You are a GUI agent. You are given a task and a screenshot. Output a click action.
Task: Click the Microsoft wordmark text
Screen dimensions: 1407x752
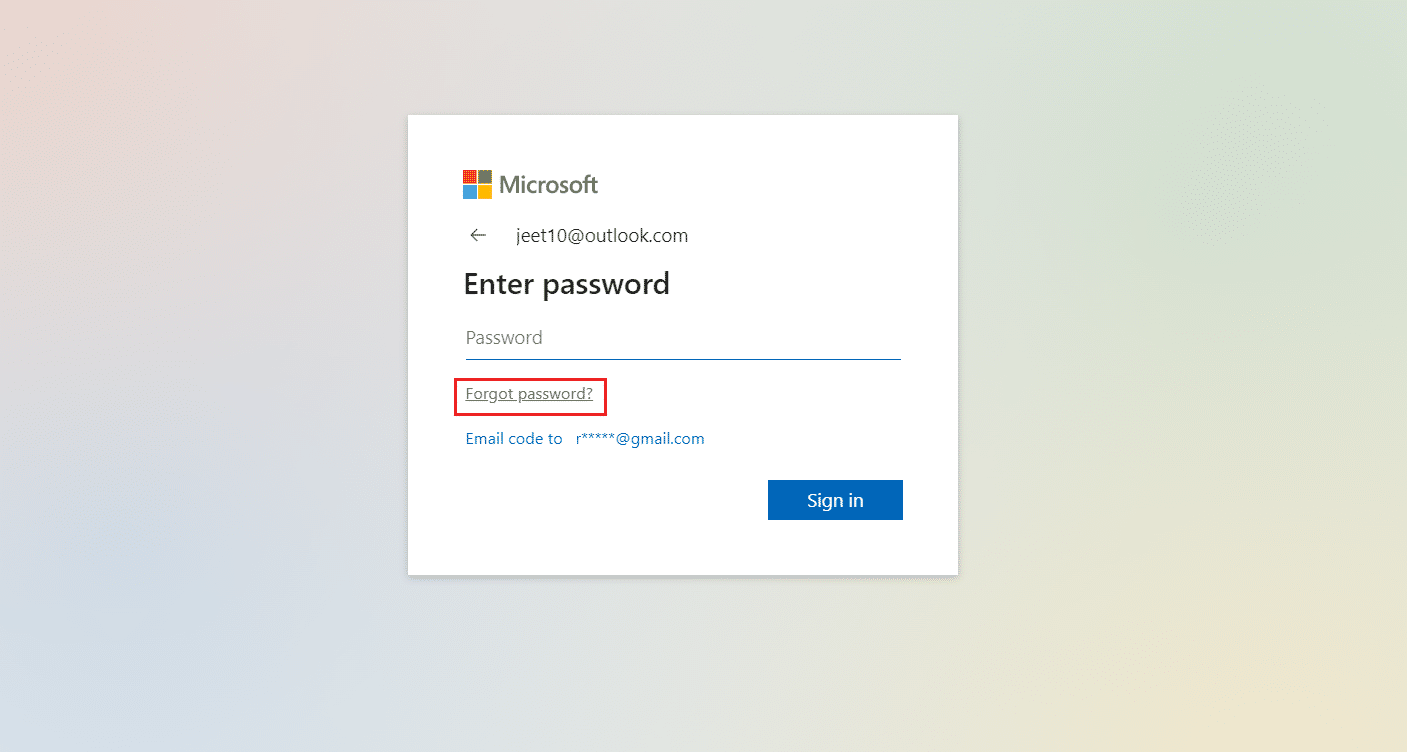548,185
